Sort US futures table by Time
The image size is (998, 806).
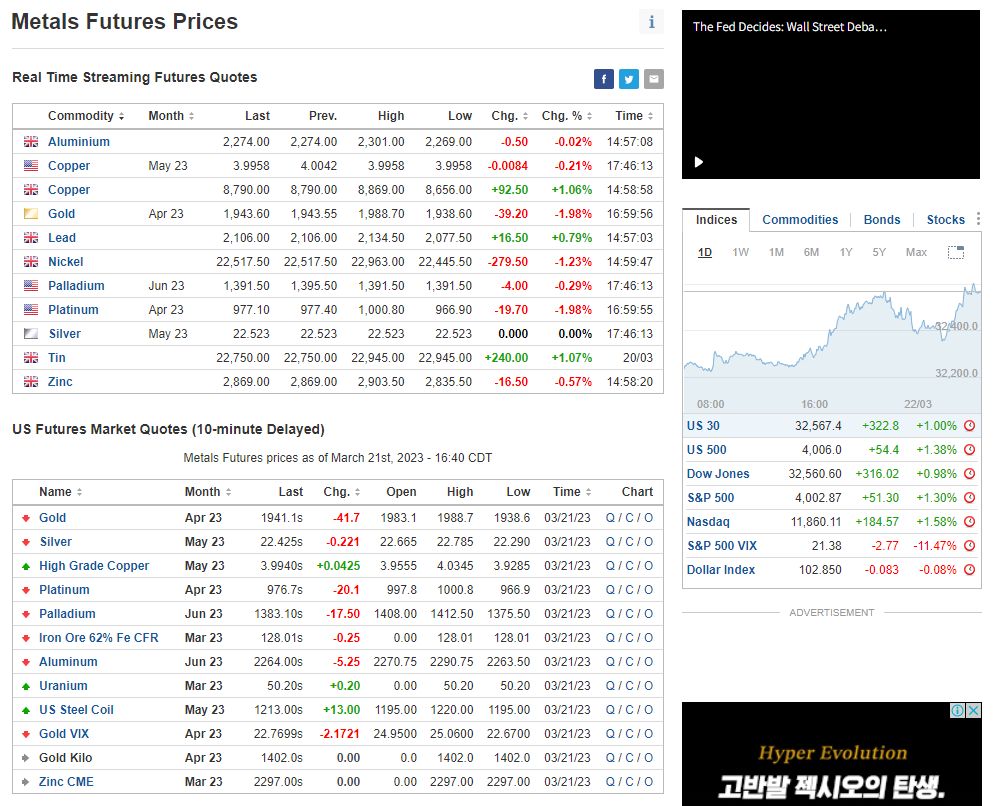coord(572,492)
